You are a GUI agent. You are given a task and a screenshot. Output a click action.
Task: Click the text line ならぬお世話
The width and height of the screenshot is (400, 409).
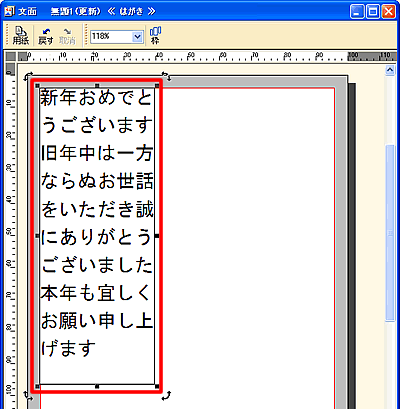coord(97,181)
